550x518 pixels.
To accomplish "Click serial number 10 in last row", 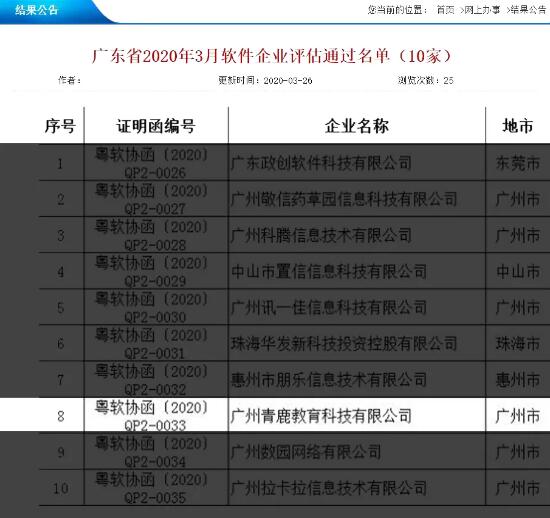I will point(61,489).
